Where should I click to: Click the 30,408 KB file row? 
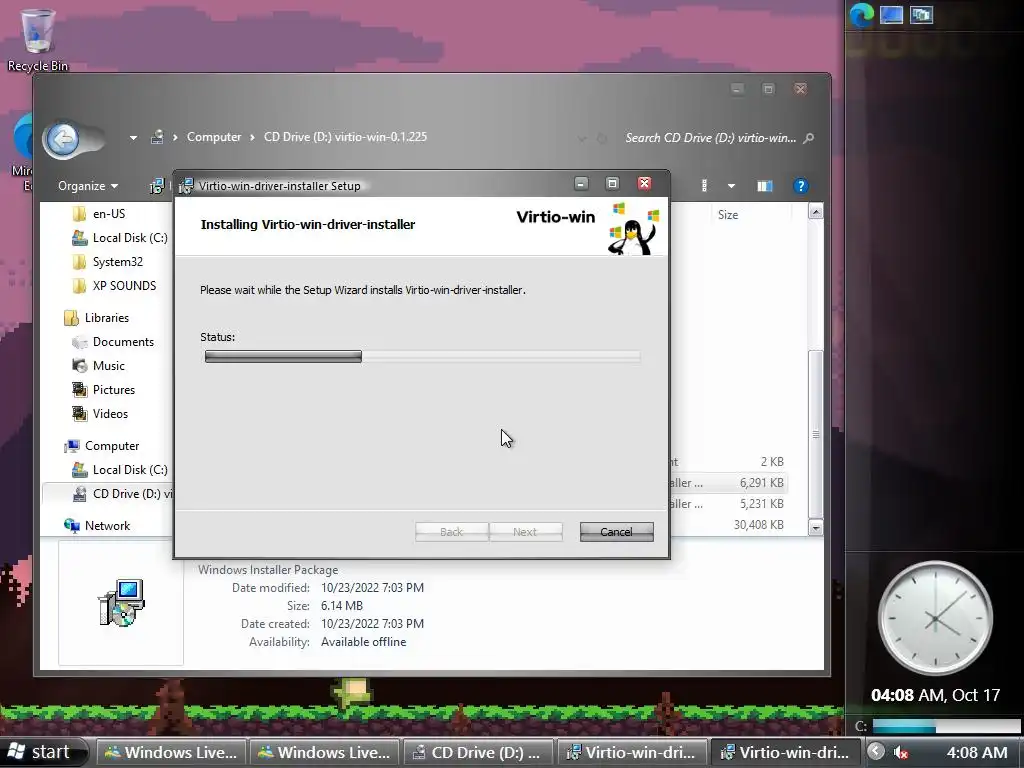pos(727,525)
